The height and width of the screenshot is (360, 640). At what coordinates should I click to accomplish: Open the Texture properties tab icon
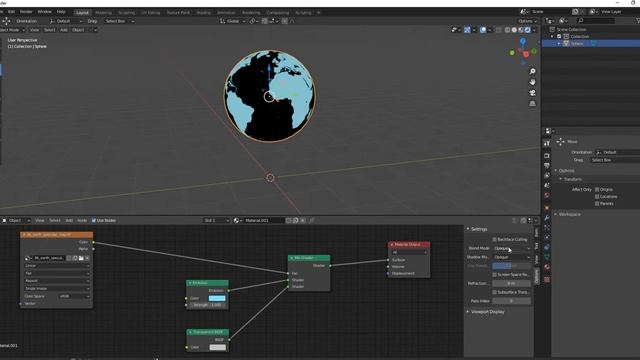tap(547, 280)
